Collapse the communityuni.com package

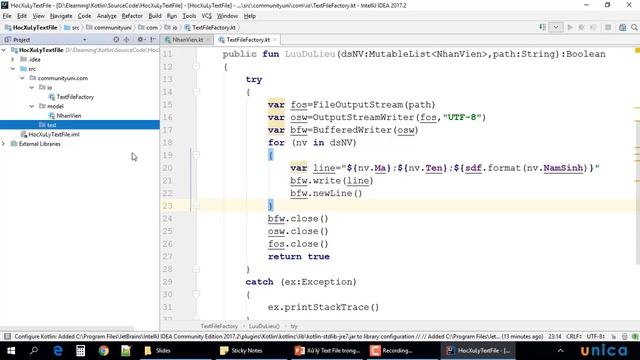(x=22, y=78)
